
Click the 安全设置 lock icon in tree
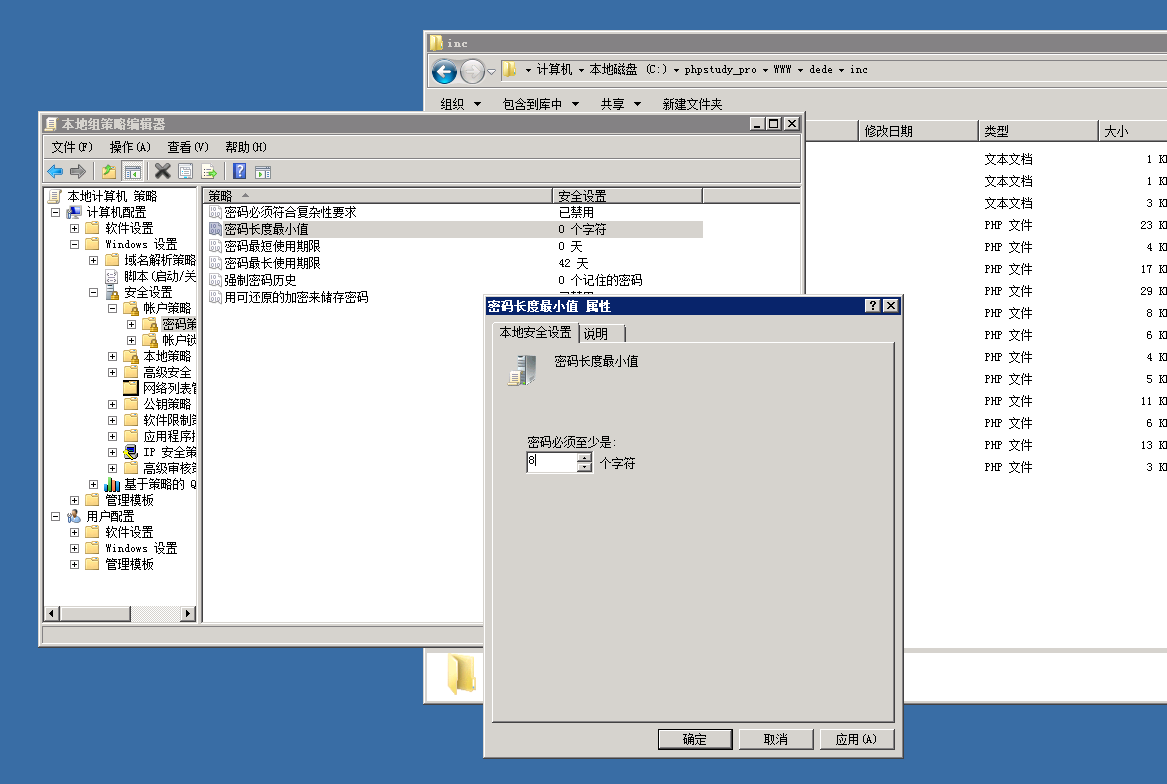pyautogui.click(x=112, y=293)
